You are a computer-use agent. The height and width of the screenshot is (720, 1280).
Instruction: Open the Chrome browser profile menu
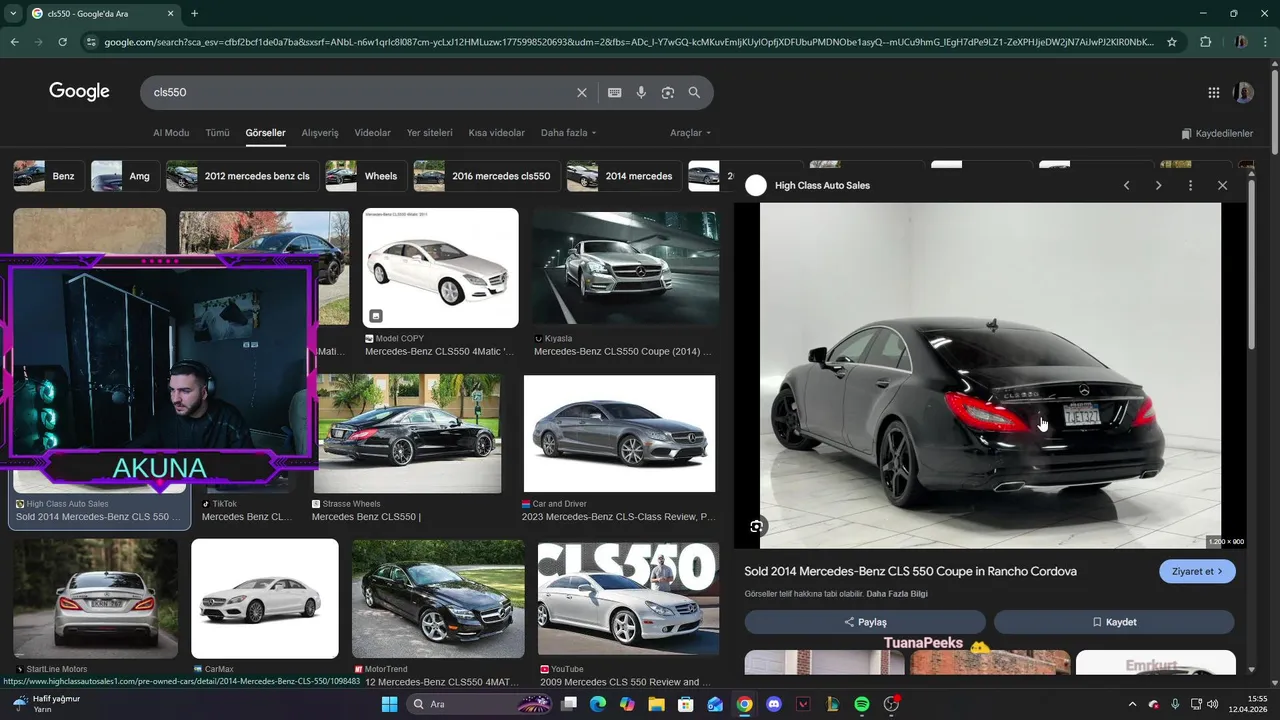(1241, 42)
